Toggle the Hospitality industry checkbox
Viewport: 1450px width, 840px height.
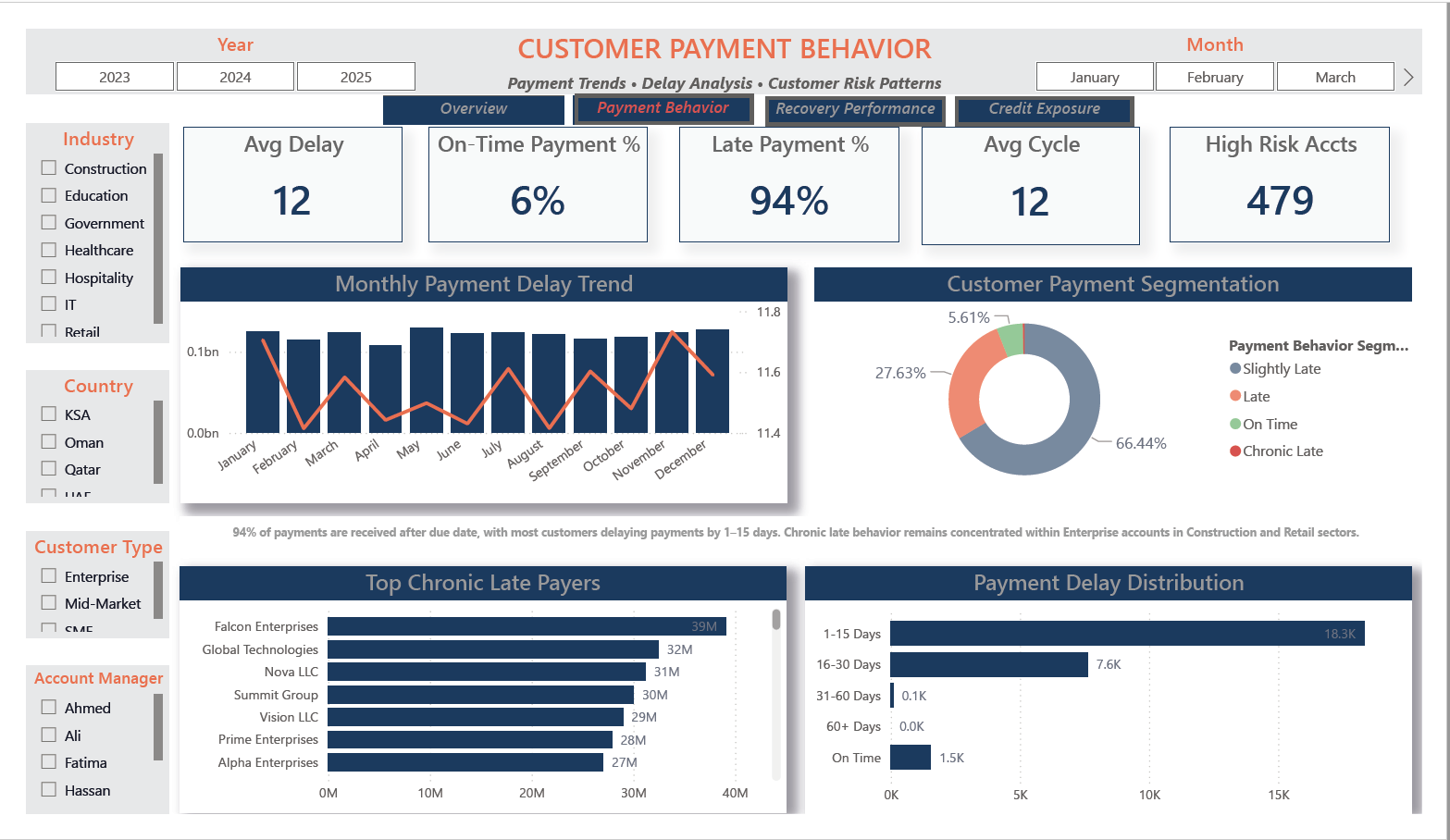click(x=49, y=277)
